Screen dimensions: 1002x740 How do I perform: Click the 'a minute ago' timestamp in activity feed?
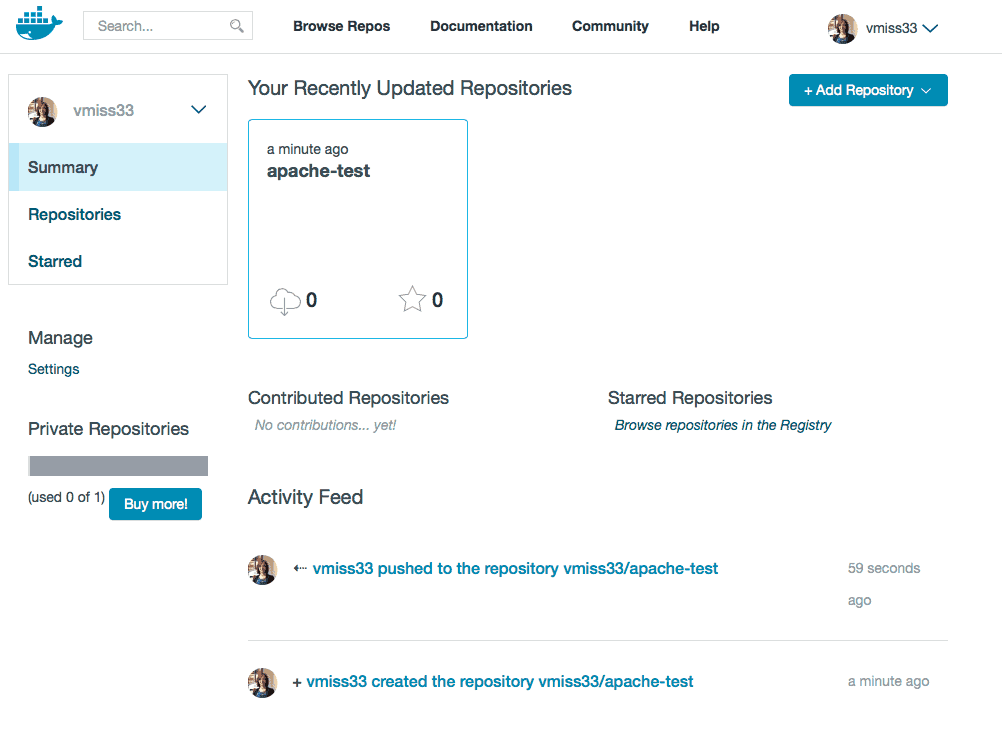pos(888,682)
